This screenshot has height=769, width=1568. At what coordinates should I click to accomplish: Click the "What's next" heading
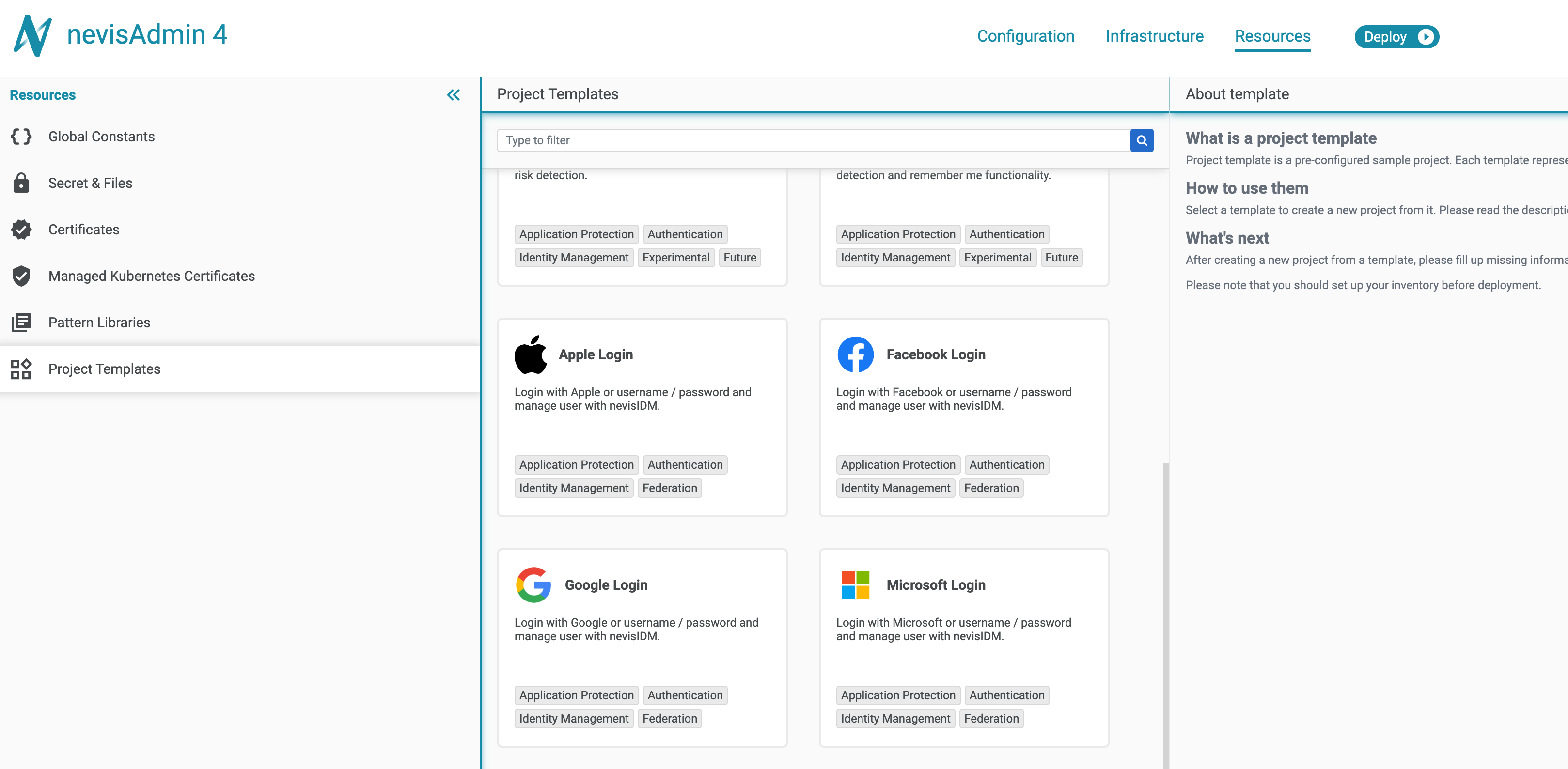pos(1227,238)
